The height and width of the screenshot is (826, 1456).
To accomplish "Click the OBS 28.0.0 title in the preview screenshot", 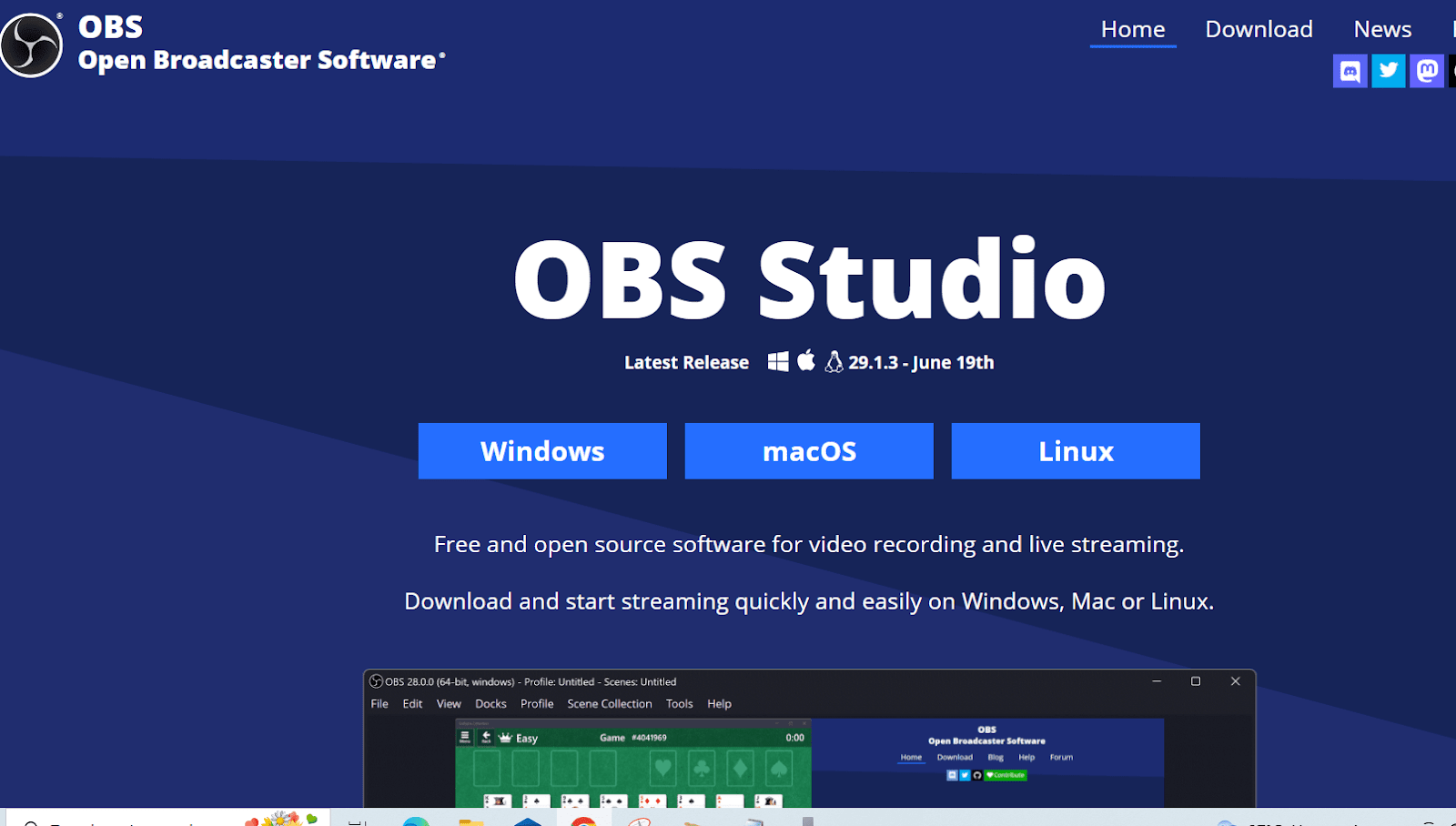I will click(x=531, y=681).
